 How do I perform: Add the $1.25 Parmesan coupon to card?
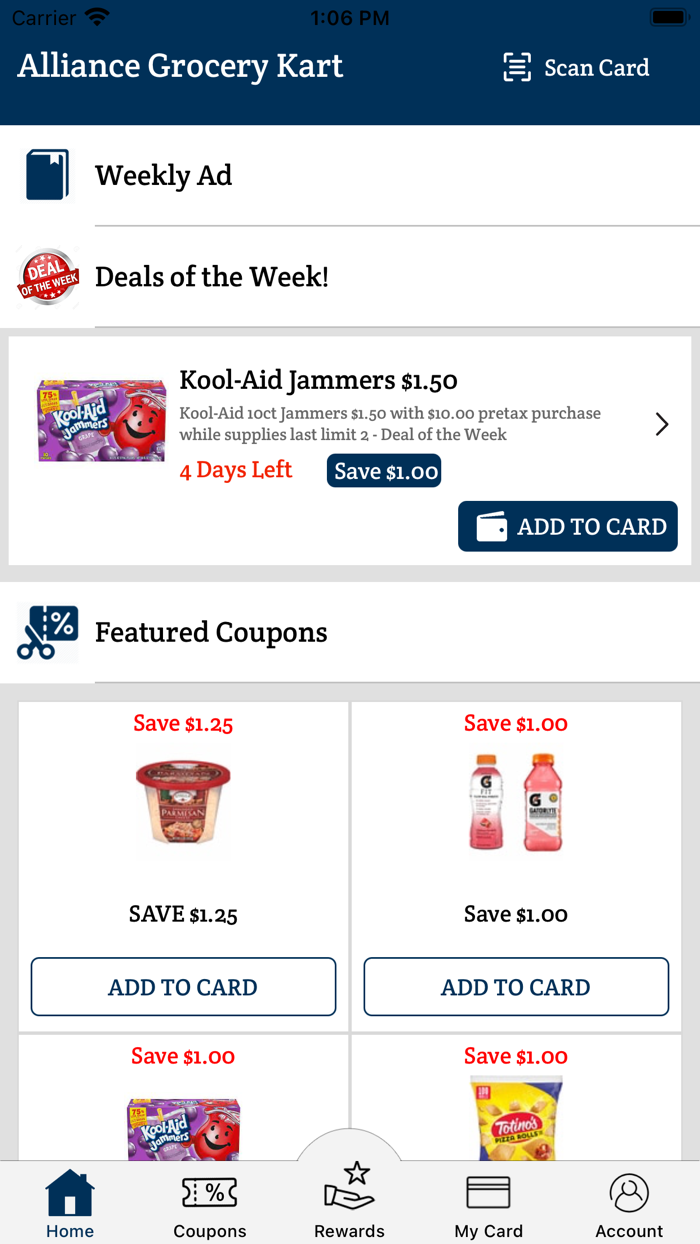pos(183,987)
